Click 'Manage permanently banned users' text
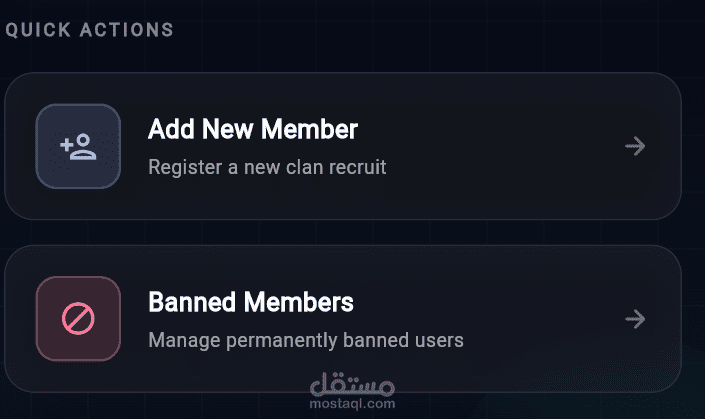 [305, 340]
